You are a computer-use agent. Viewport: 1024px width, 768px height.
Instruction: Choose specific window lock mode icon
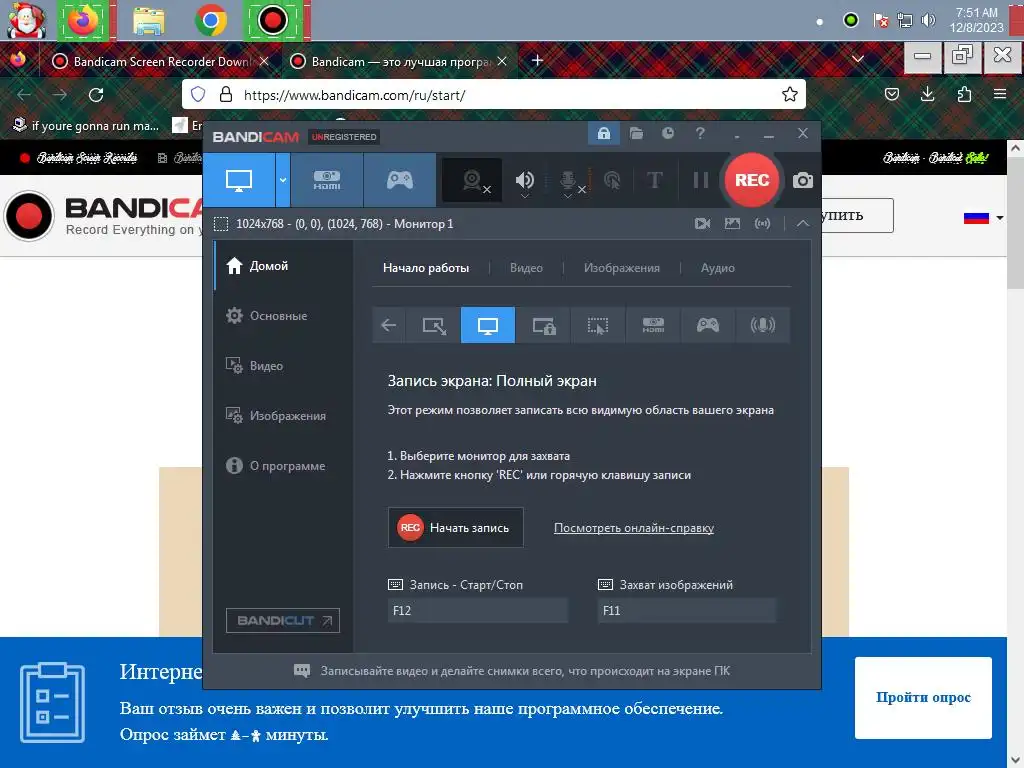pos(543,325)
